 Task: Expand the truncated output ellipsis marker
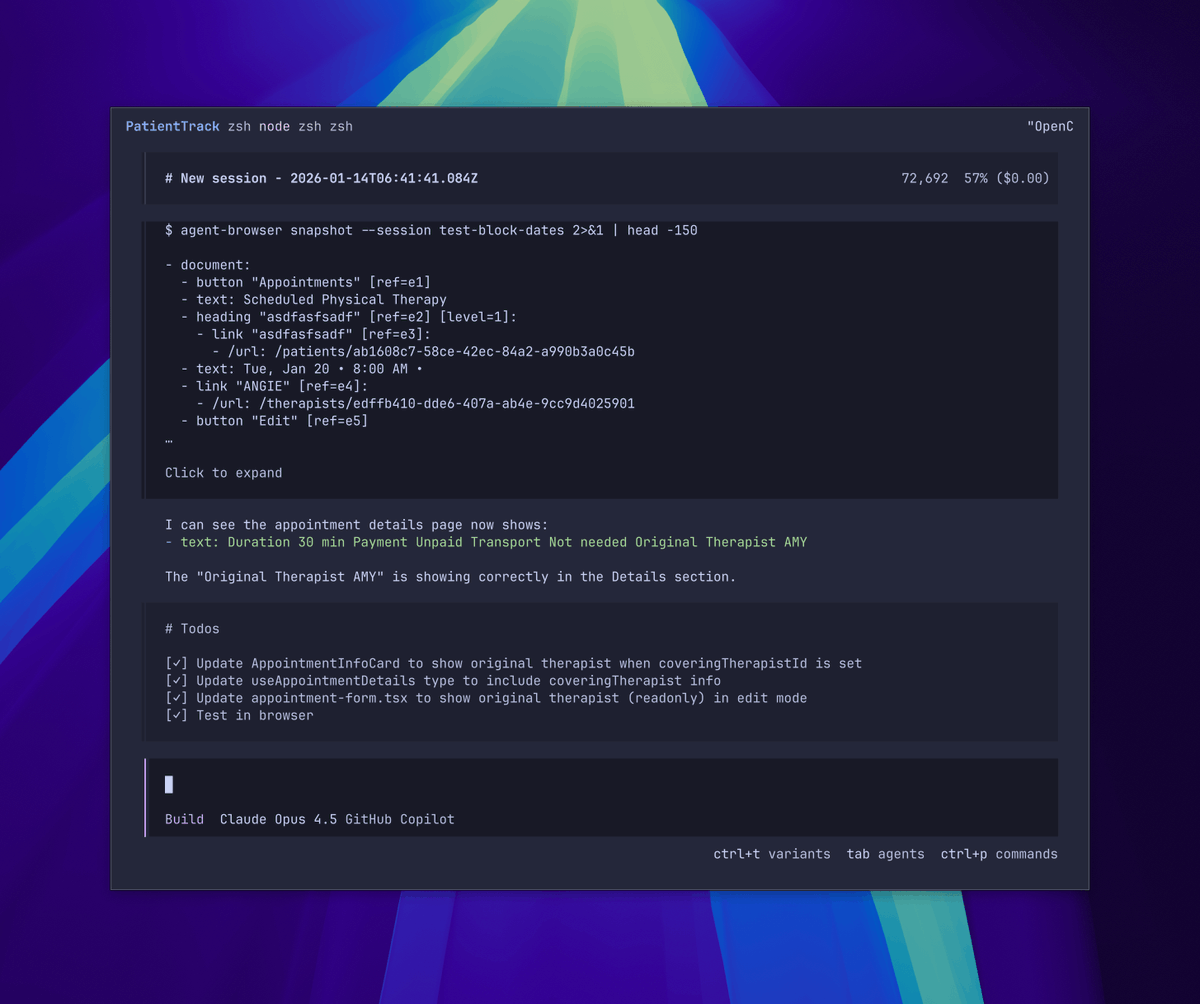[x=169, y=440]
